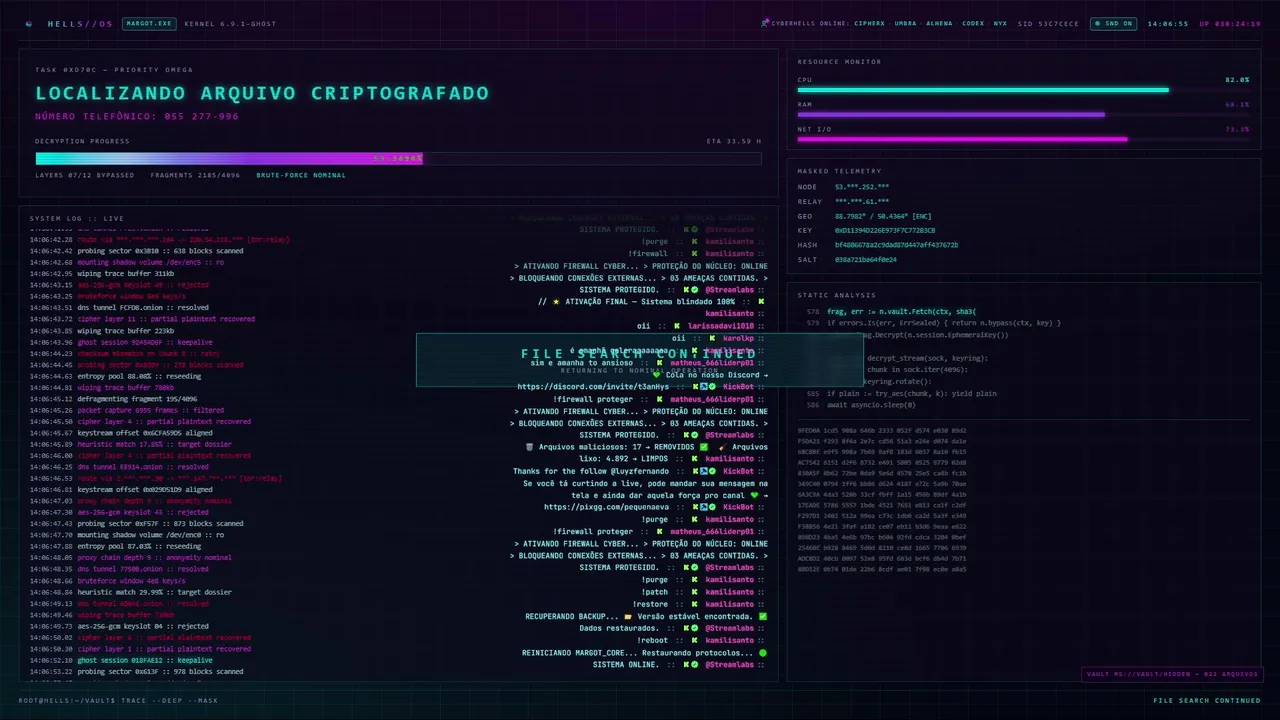The image size is (1280, 720).
Task: Click NYX in the online list
Action: [1001, 23]
